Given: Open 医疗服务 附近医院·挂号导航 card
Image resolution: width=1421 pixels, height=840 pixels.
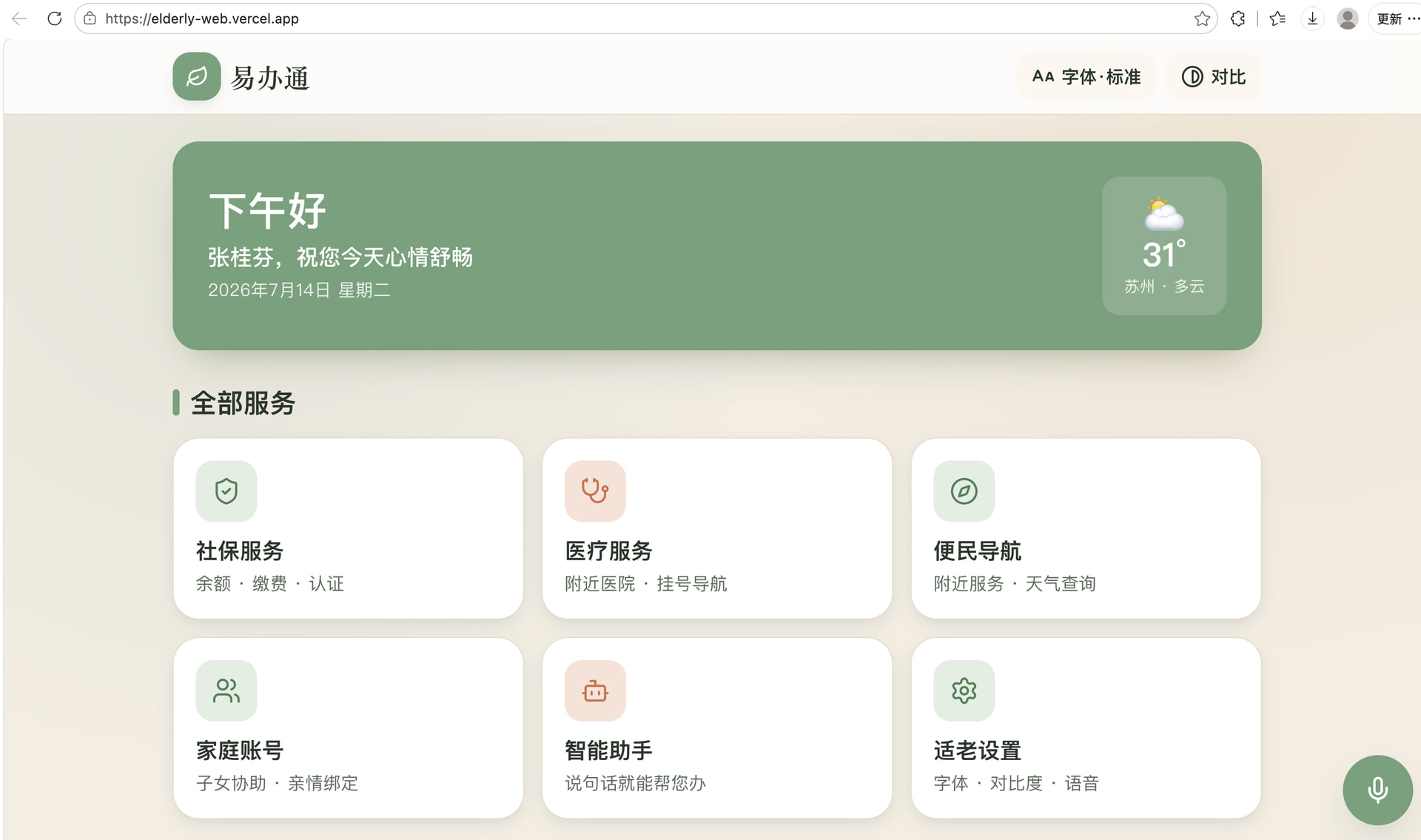Looking at the screenshot, I should [x=716, y=528].
